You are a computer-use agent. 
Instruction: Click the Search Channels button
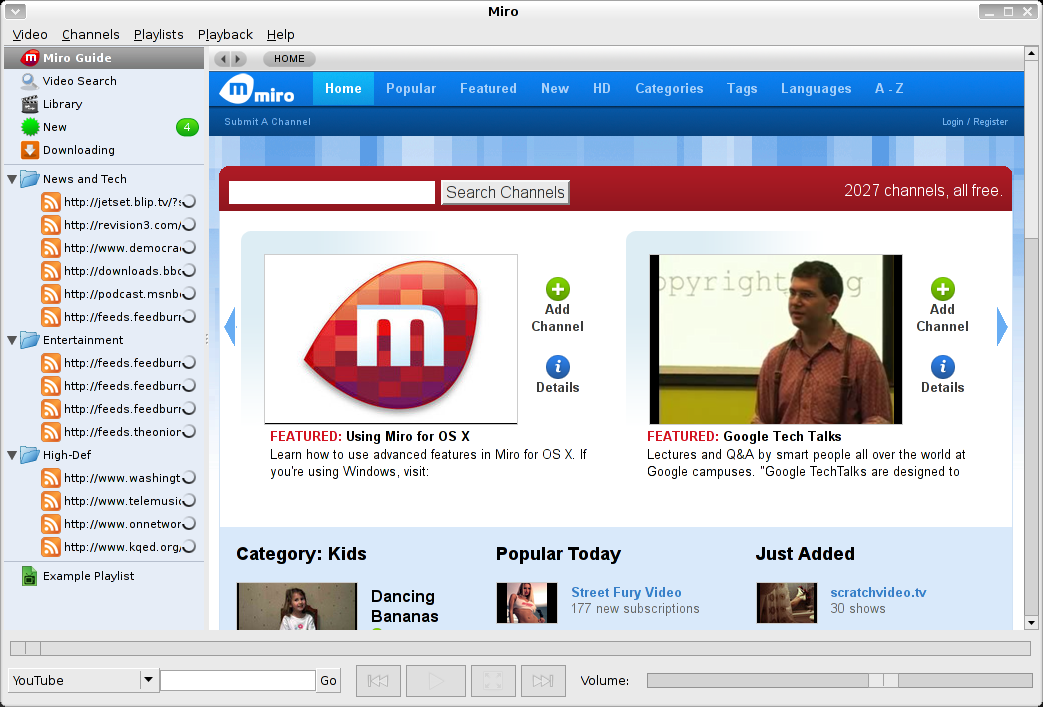point(505,192)
